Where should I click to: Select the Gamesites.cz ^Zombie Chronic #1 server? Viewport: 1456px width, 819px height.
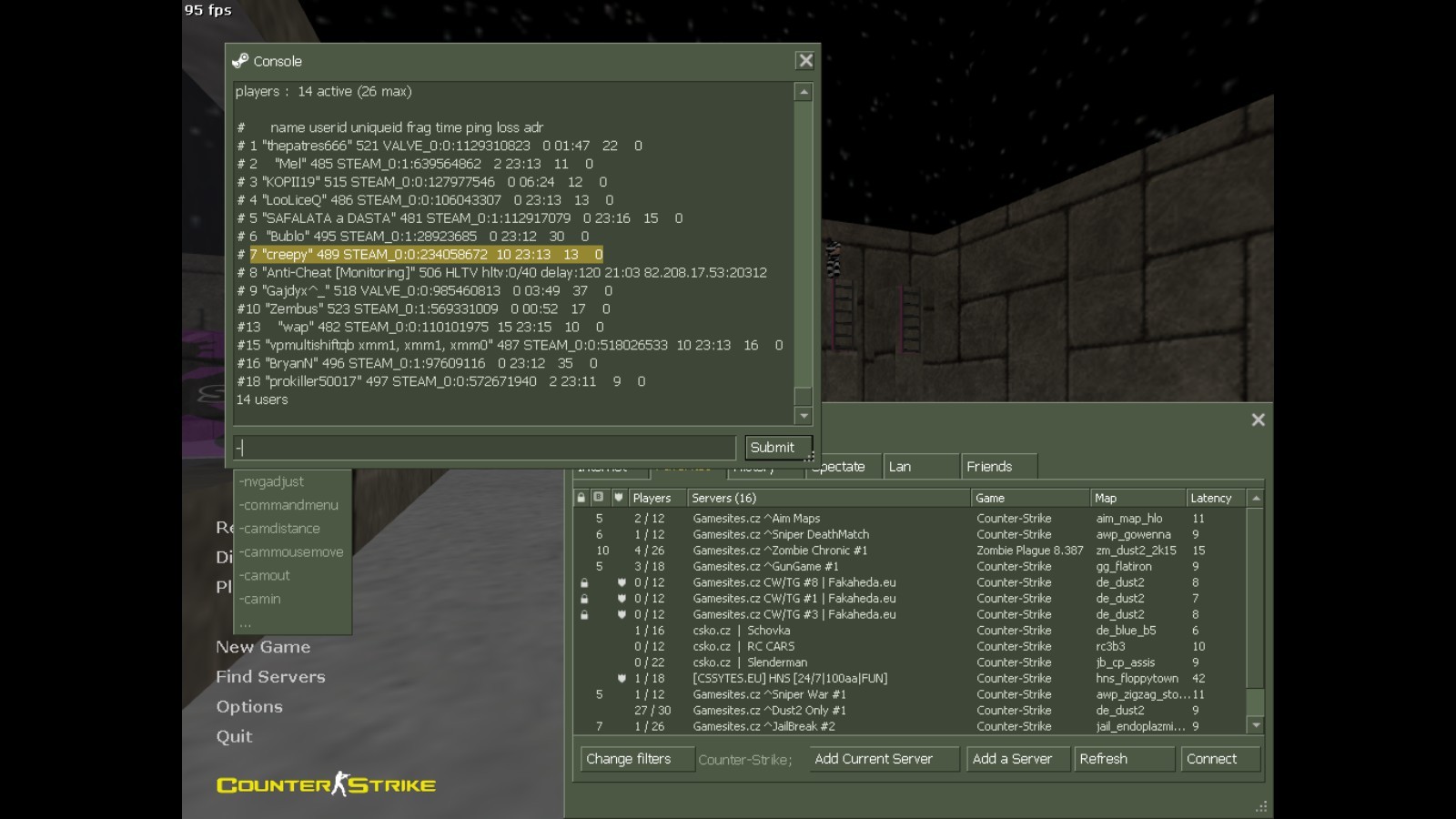[910, 551]
